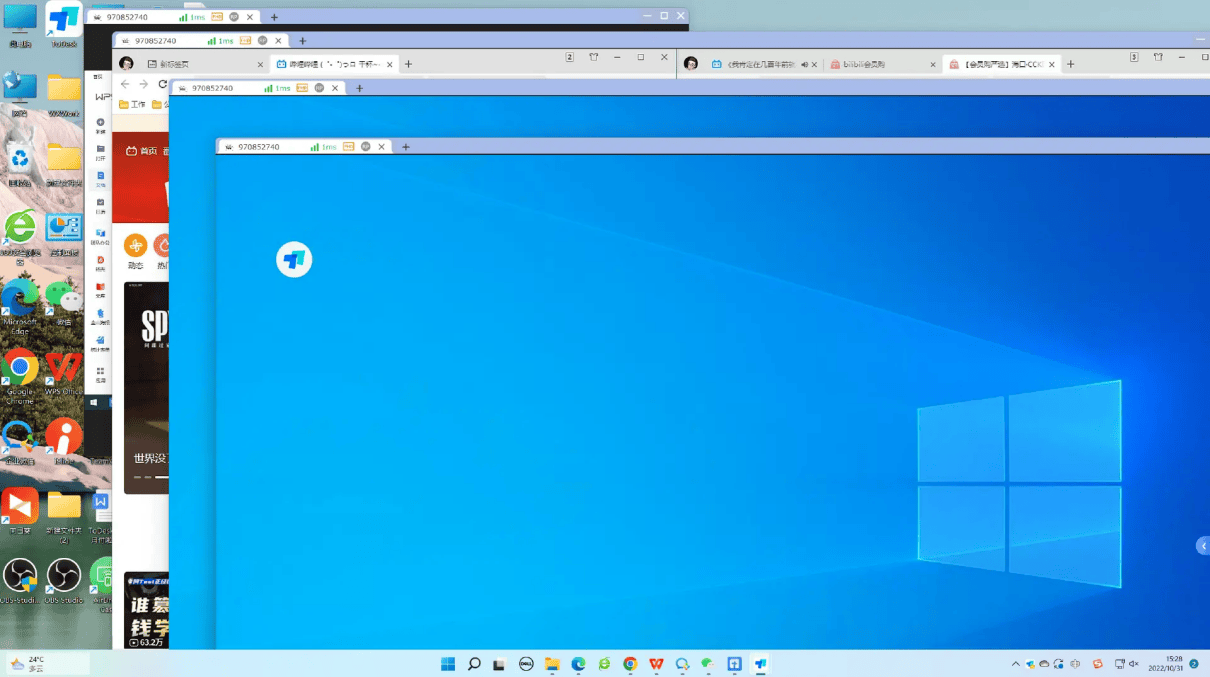Open the 24°C weather widget in taskbar
1210x677 pixels.
(x=28, y=664)
